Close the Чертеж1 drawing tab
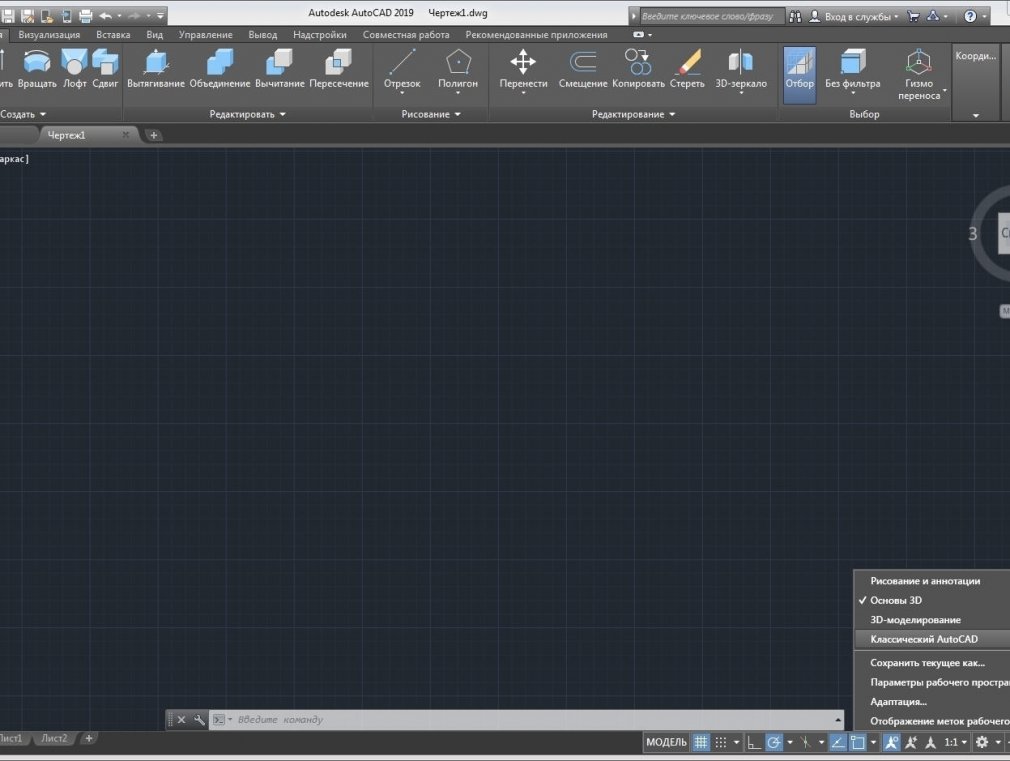The width and height of the screenshot is (1010, 761). pos(126,135)
